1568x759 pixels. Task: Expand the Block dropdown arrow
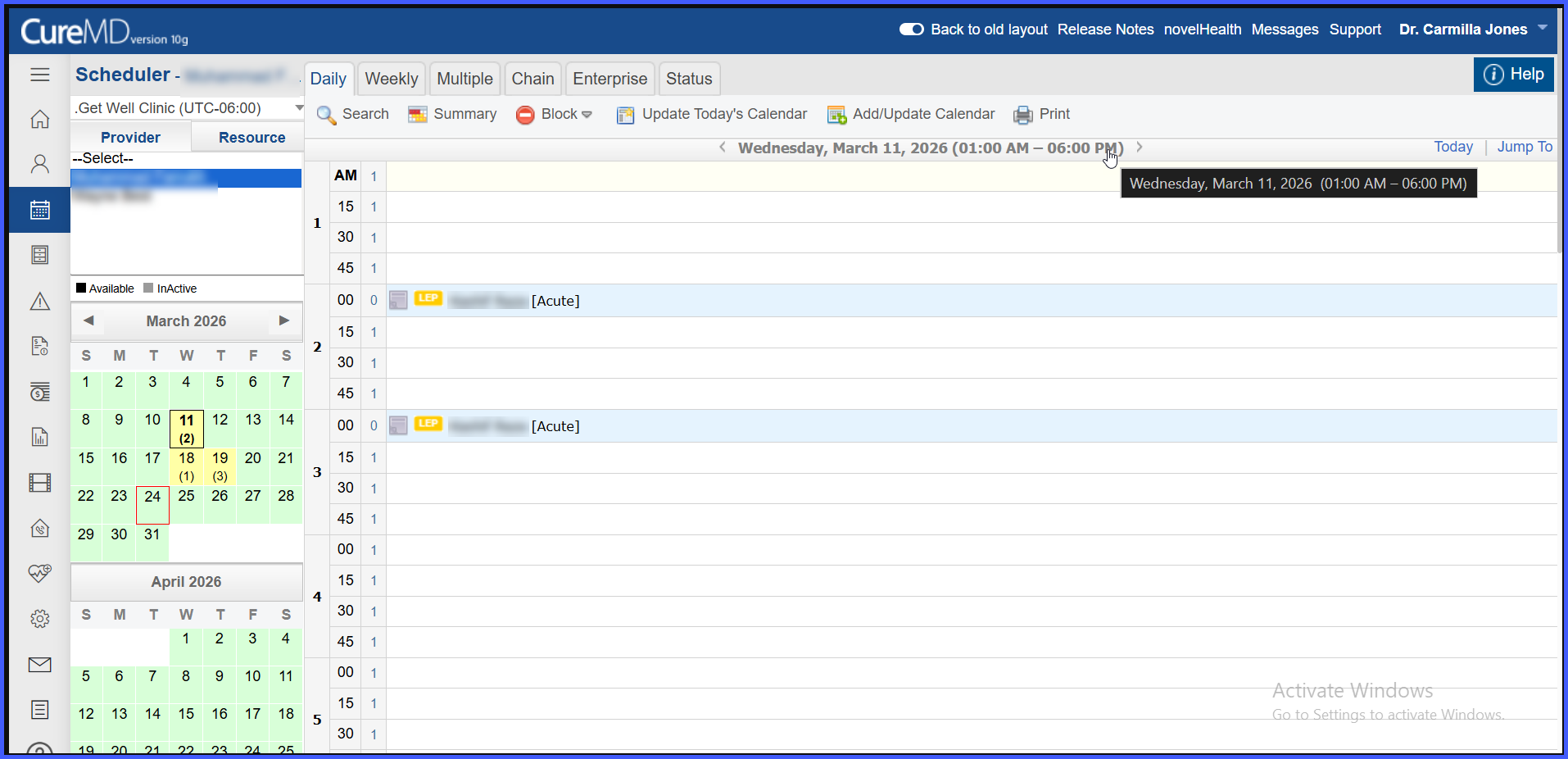587,115
